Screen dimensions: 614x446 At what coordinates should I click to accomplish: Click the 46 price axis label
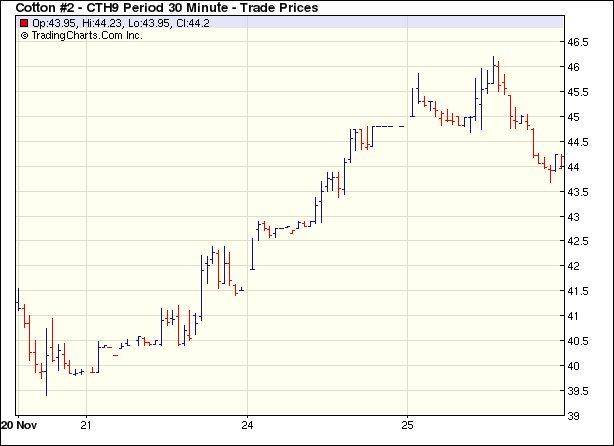(x=576, y=68)
